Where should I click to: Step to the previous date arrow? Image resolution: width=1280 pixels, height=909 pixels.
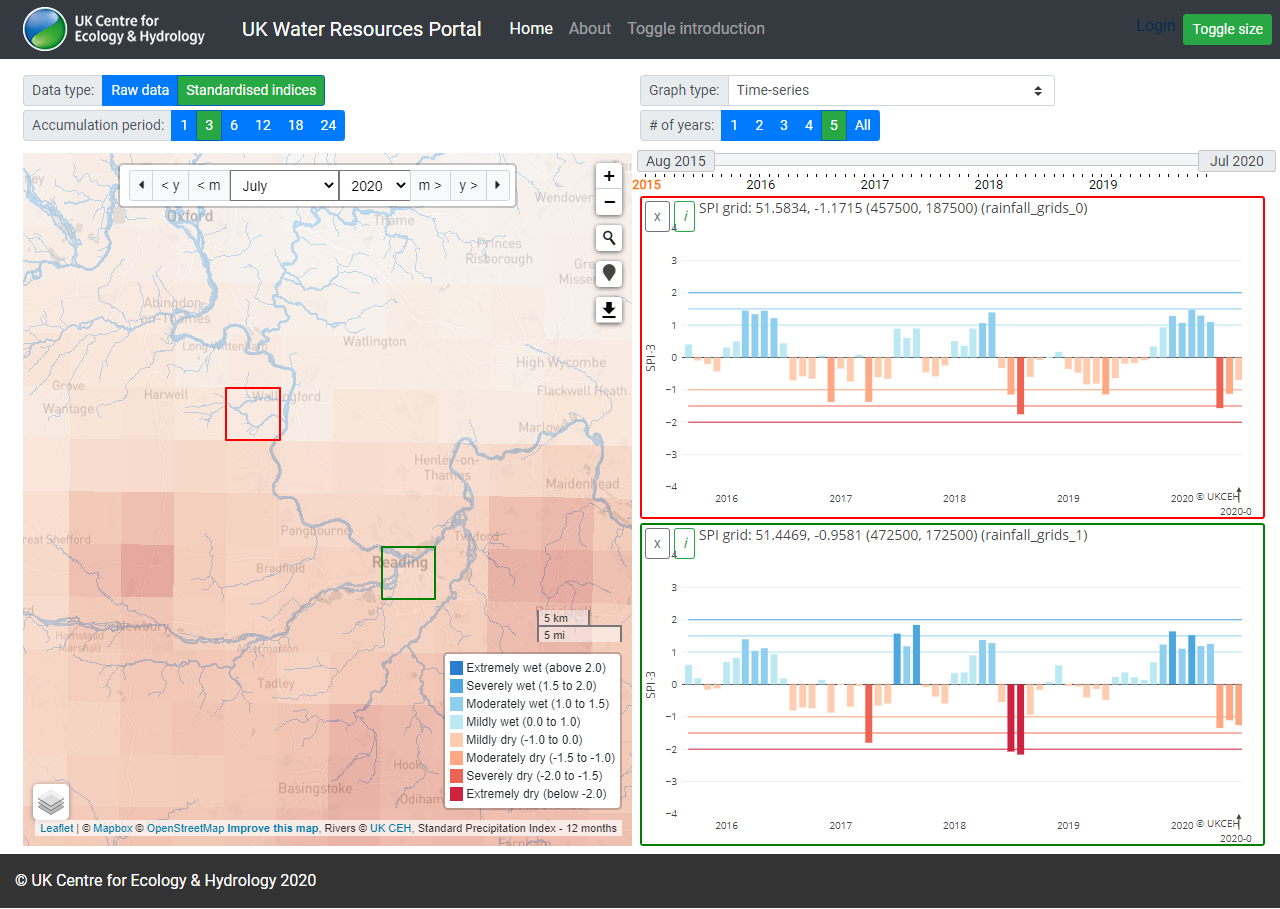pos(140,185)
